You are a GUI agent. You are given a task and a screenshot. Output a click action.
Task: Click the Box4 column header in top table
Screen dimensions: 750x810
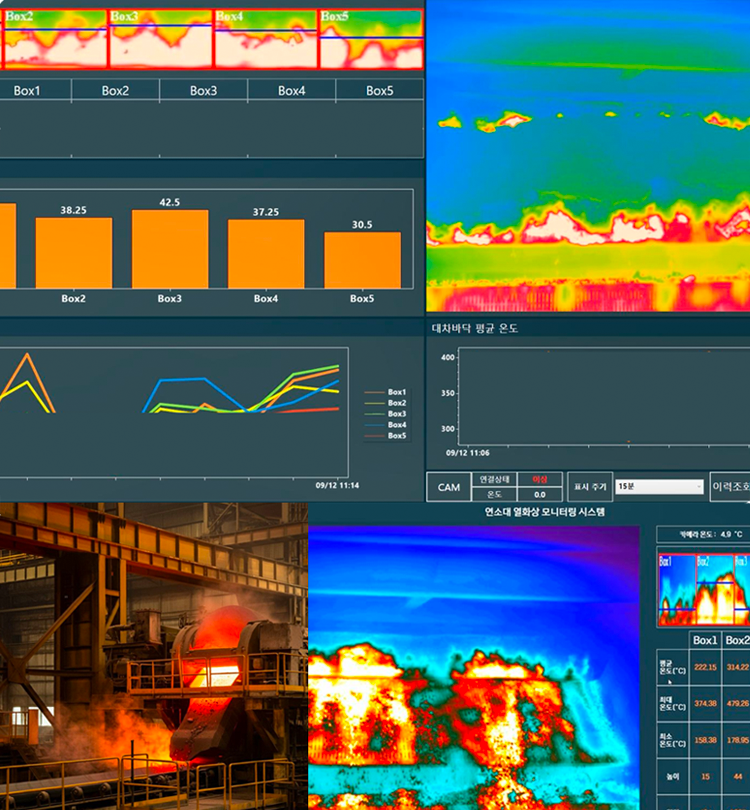pyautogui.click(x=291, y=91)
